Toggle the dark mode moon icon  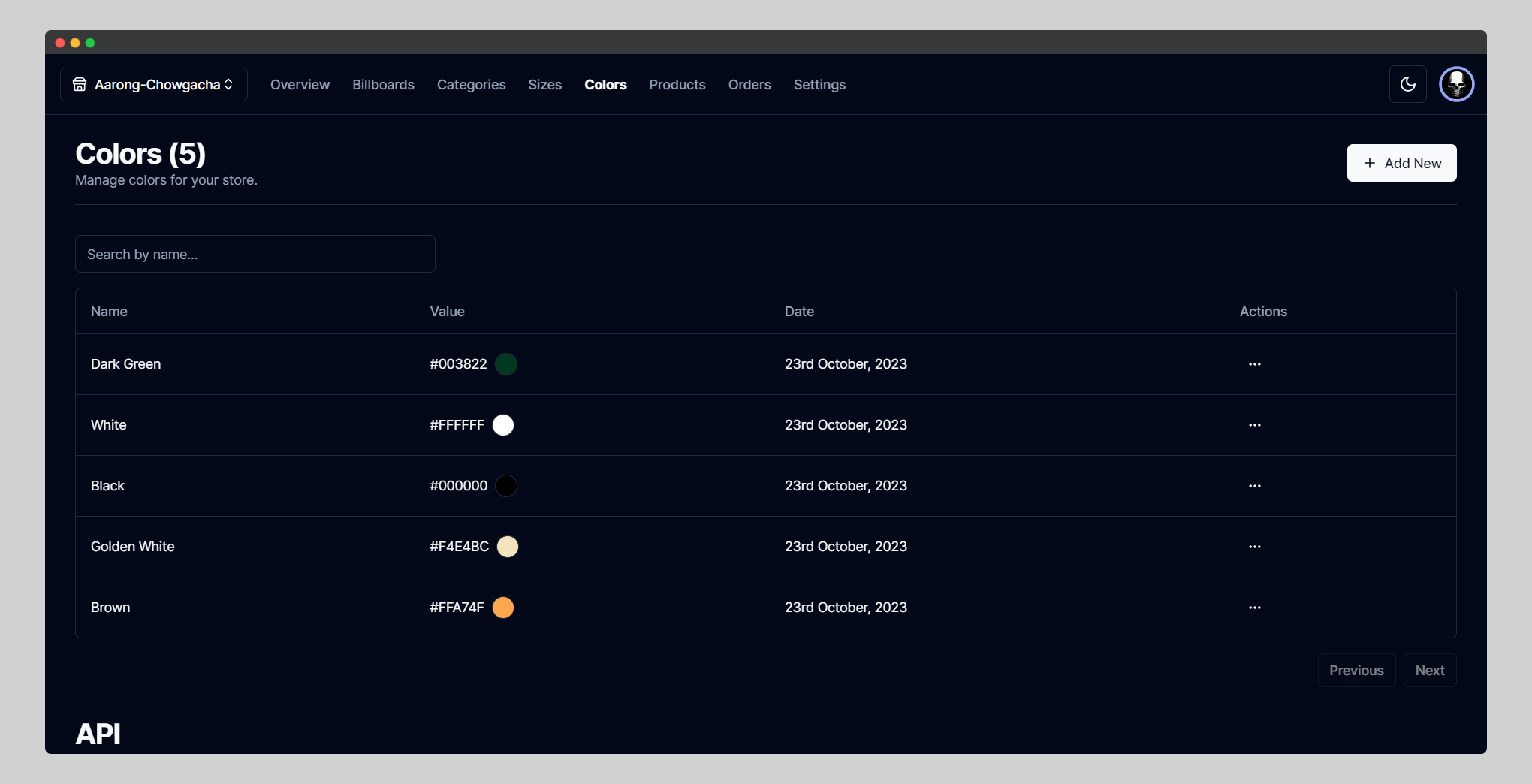(x=1408, y=84)
